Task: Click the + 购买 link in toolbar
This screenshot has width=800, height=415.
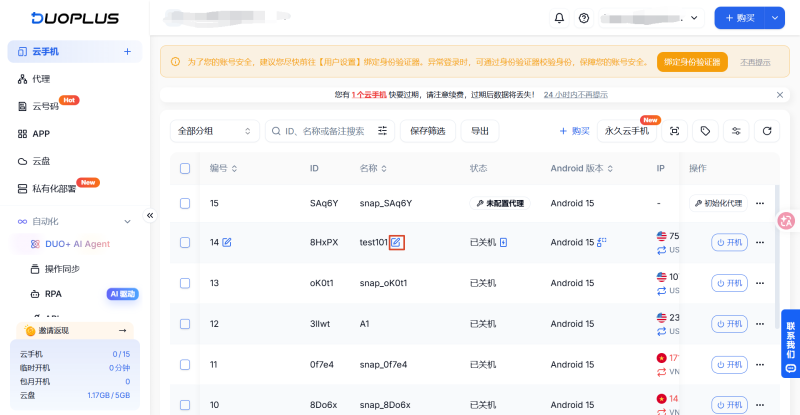Action: (x=574, y=131)
